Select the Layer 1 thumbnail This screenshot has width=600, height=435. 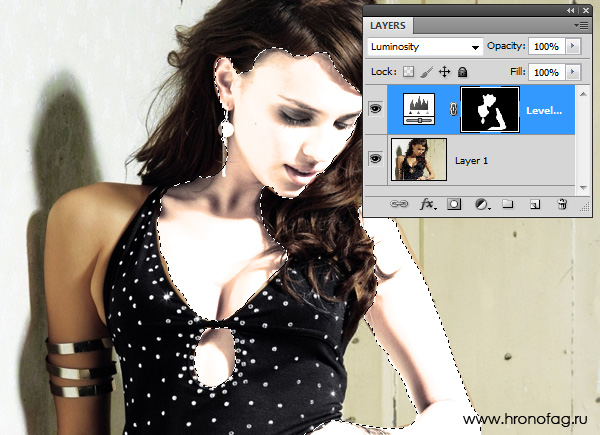coord(419,159)
